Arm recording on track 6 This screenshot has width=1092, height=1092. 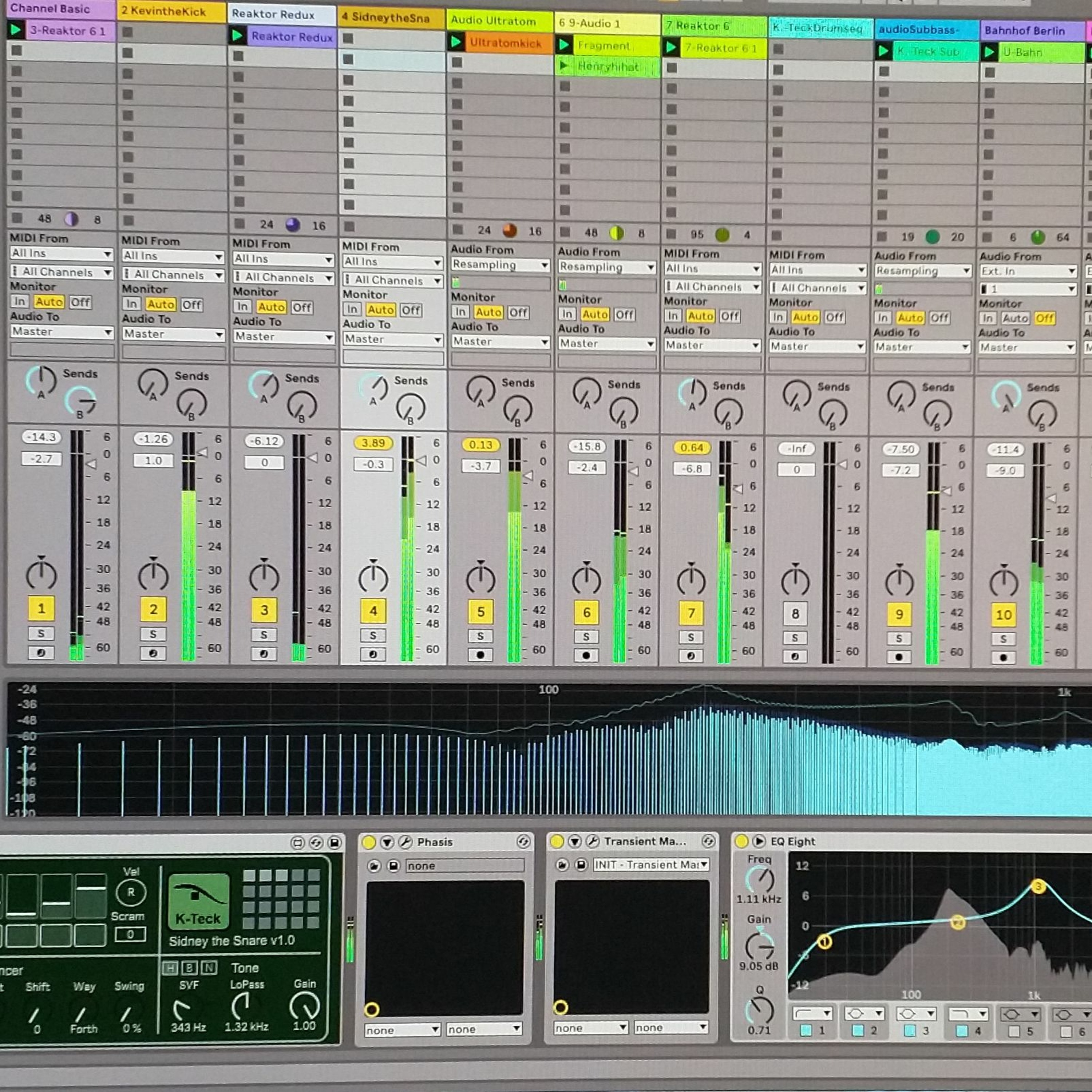click(586, 656)
